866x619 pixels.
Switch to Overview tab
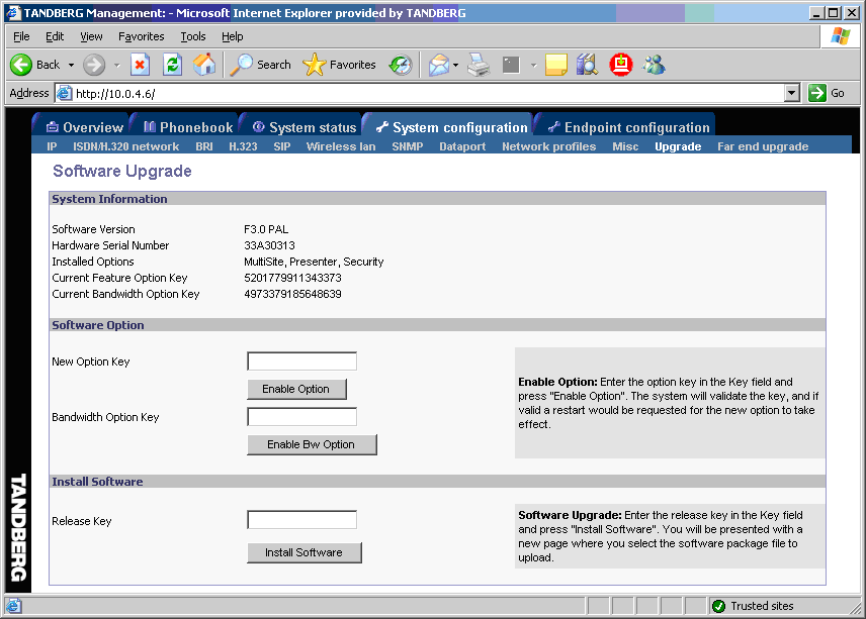84,127
